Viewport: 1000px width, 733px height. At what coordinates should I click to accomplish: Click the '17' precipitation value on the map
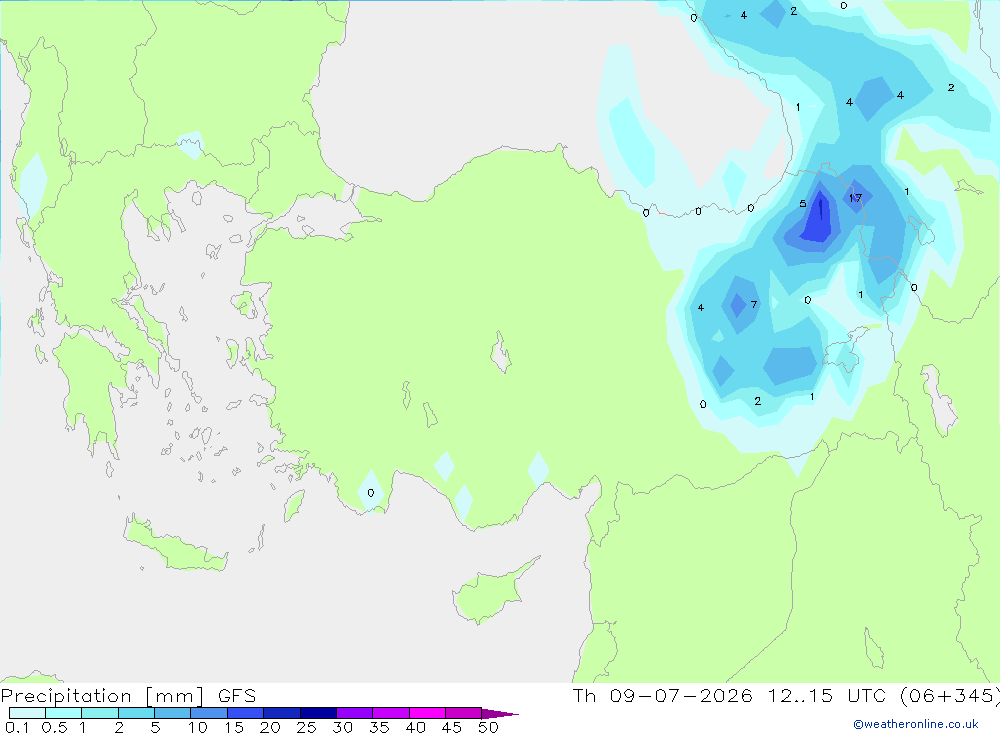point(855,198)
